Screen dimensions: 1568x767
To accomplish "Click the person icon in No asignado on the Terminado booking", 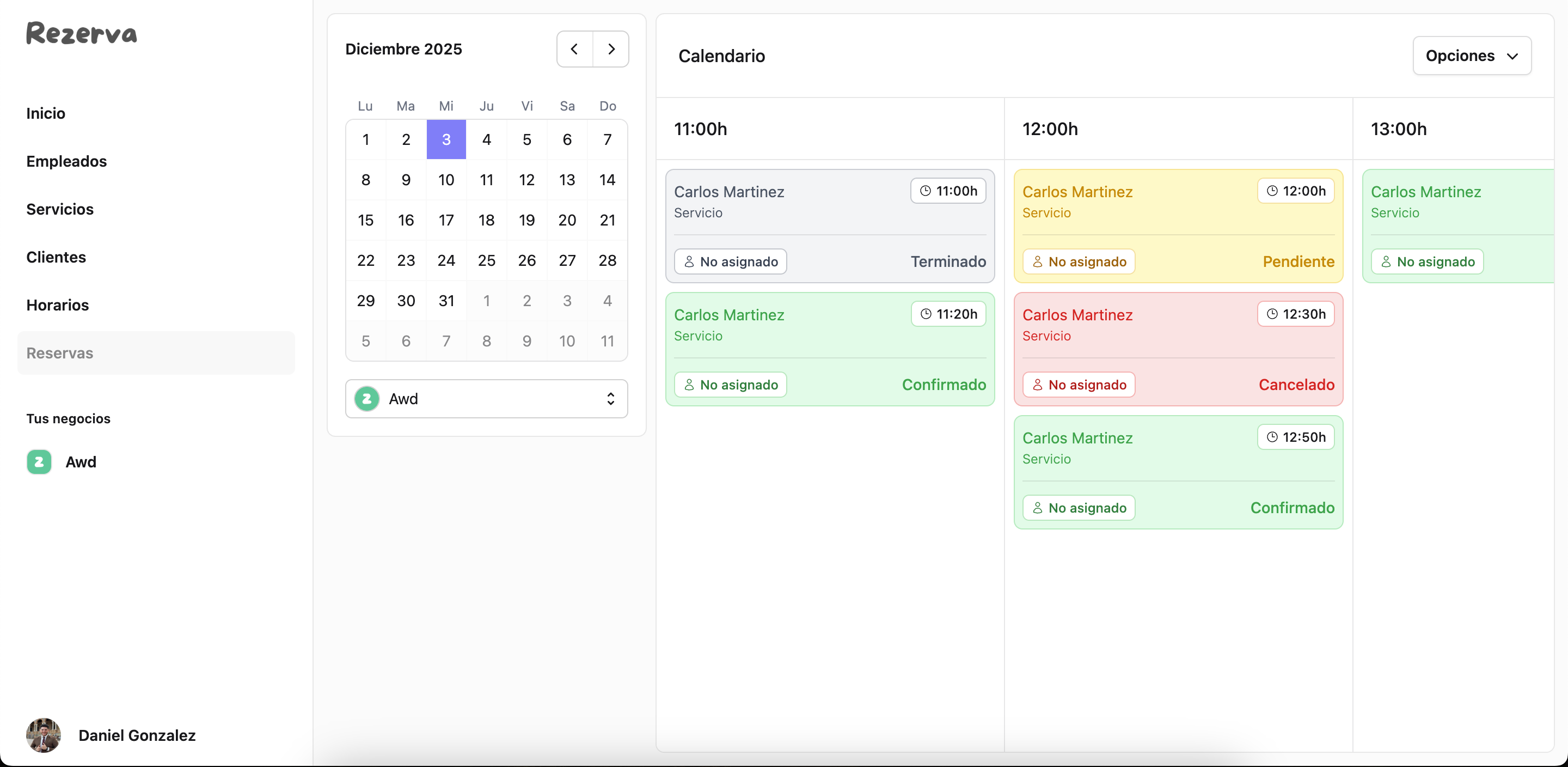I will tap(689, 261).
